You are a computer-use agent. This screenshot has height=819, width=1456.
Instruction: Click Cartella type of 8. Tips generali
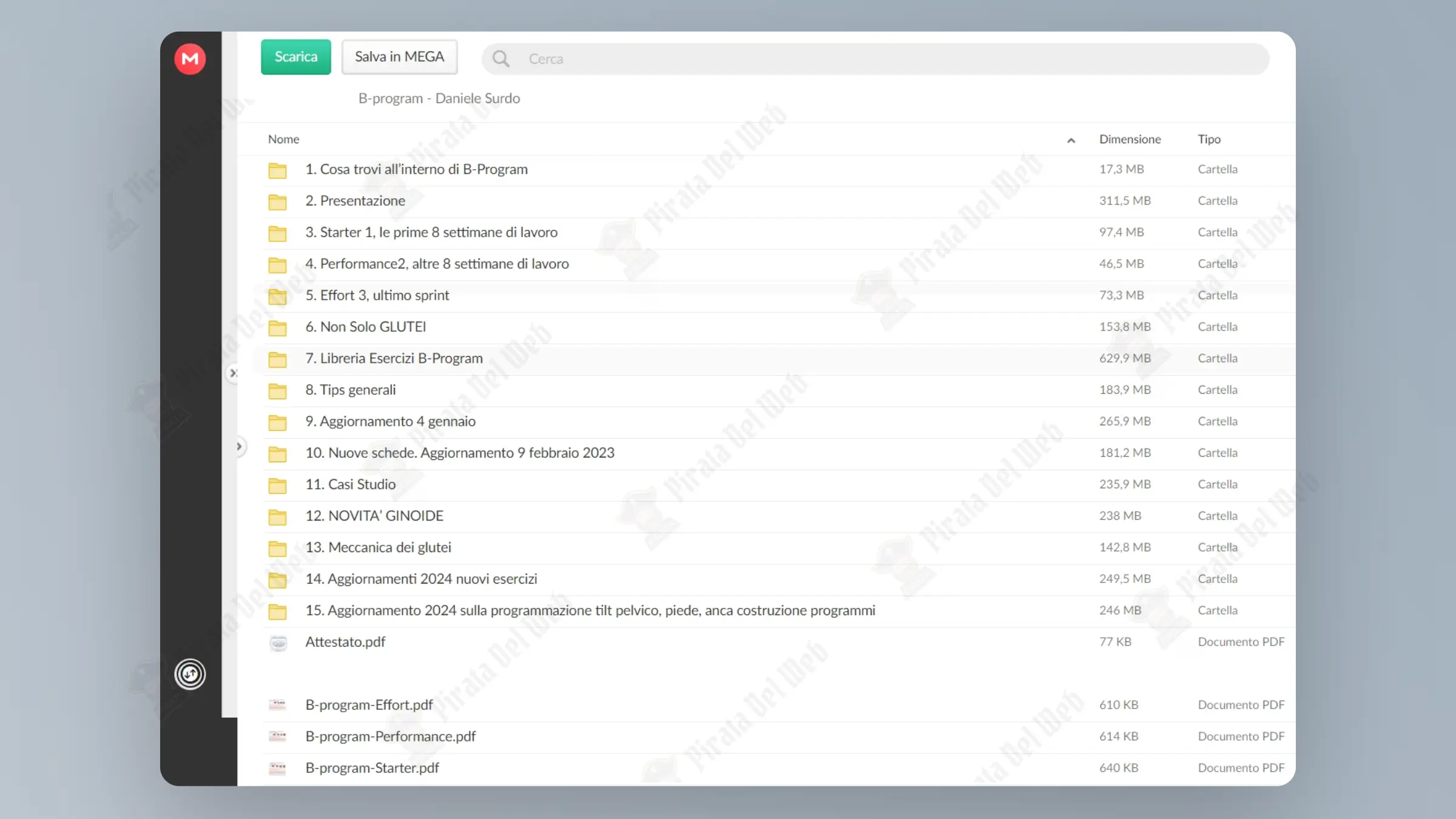pos(1217,390)
